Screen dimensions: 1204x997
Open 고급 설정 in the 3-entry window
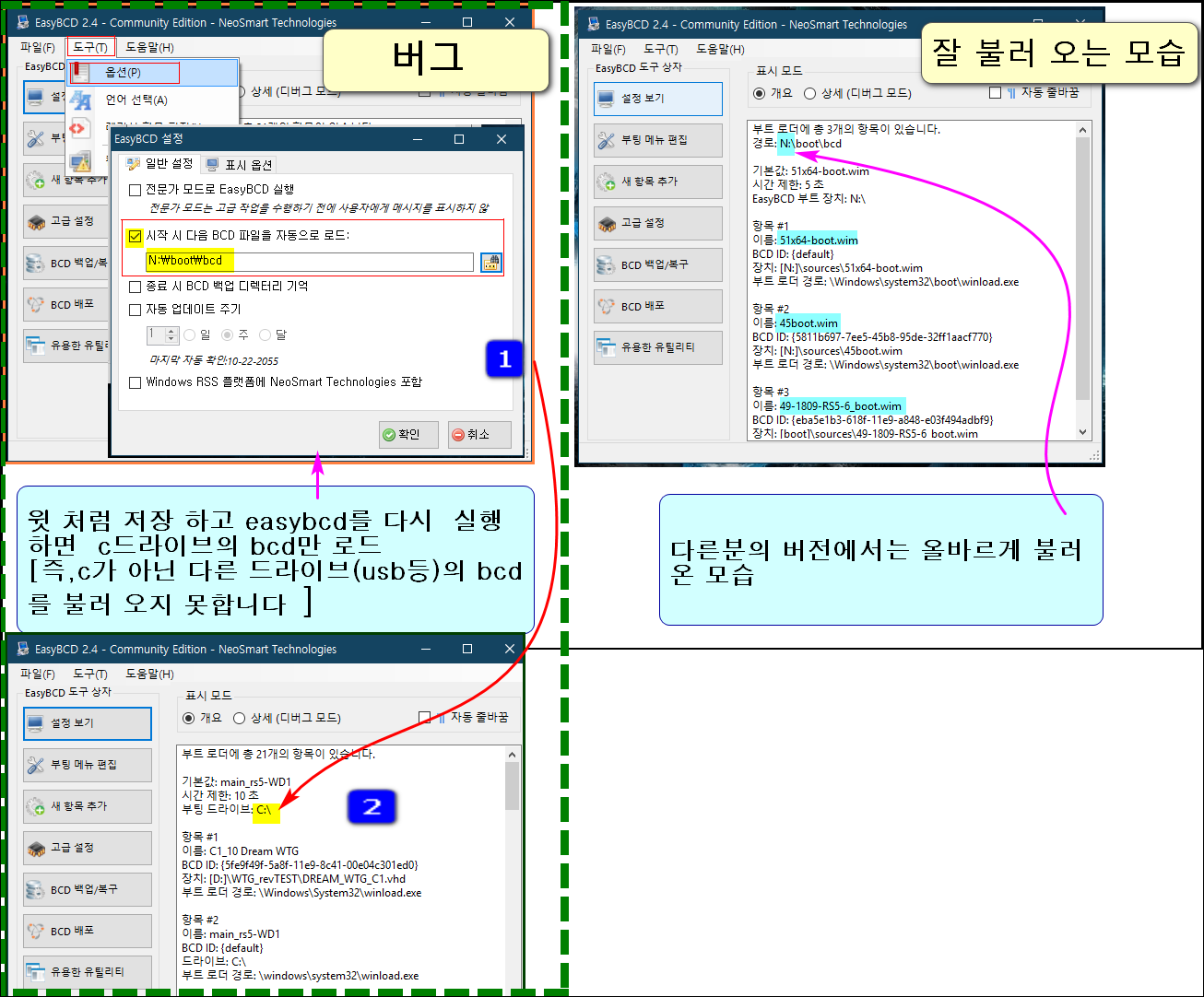click(x=658, y=223)
